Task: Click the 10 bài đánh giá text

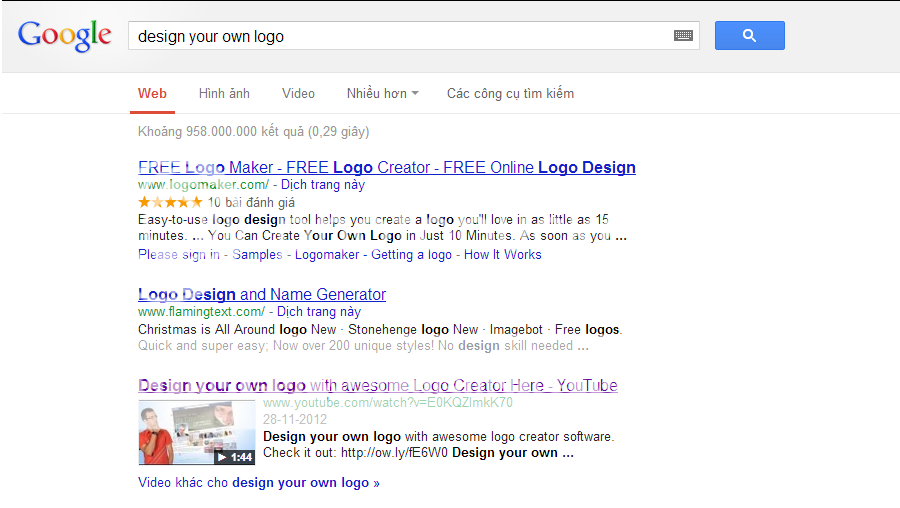Action: [x=251, y=202]
